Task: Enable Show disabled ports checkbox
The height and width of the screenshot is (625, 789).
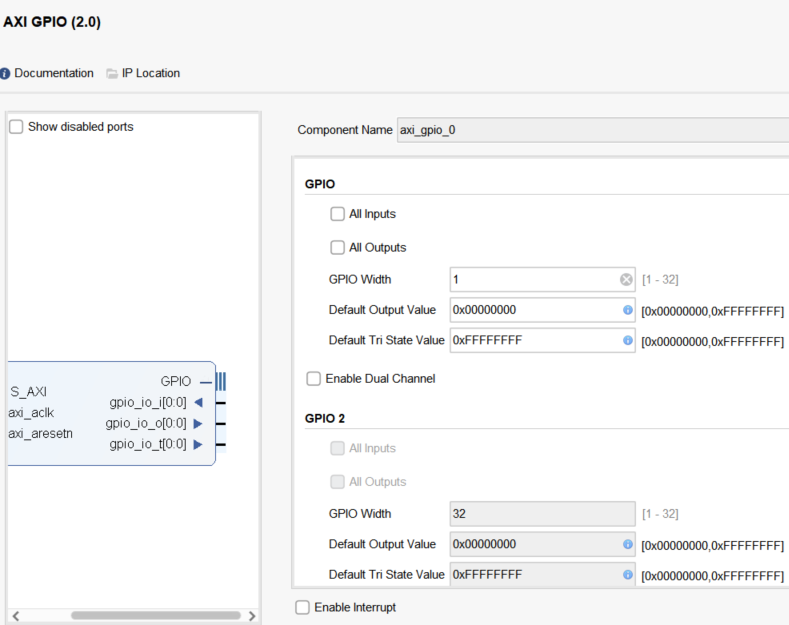Action: (x=16, y=127)
